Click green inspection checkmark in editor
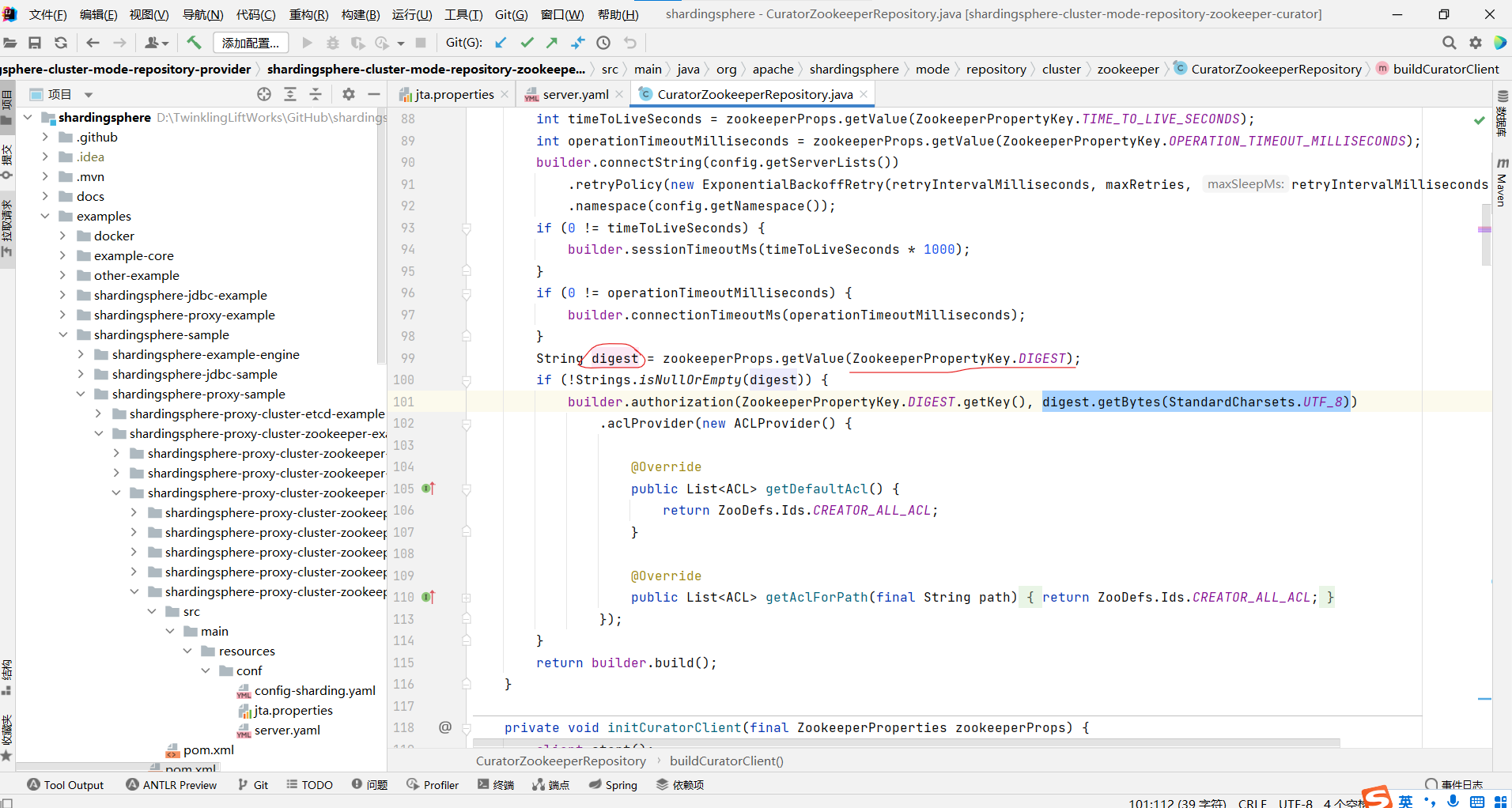 [x=1480, y=120]
